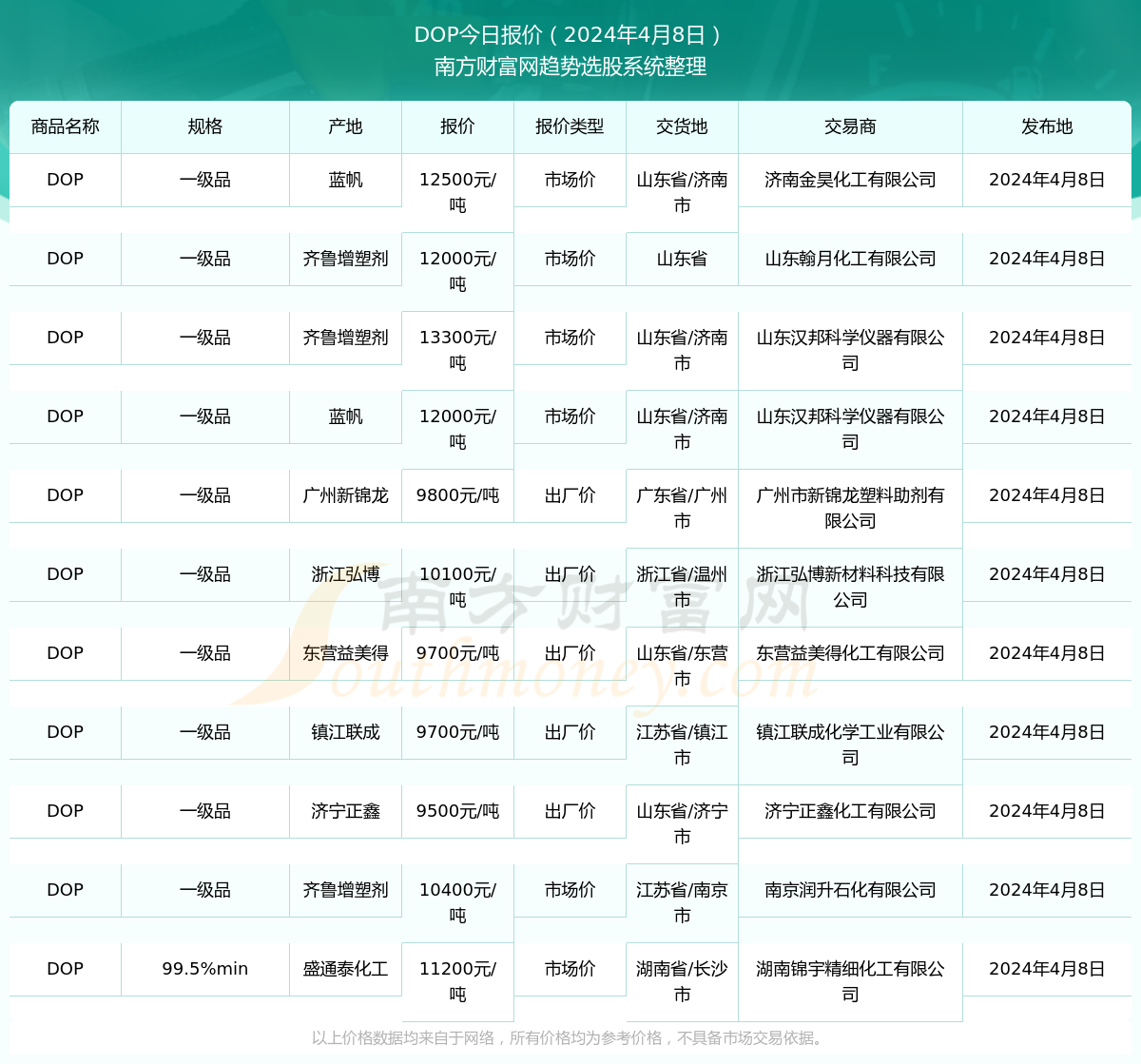Image resolution: width=1141 pixels, height=1064 pixels.
Task: Click the price '13300元/吨'
Action: point(457,350)
